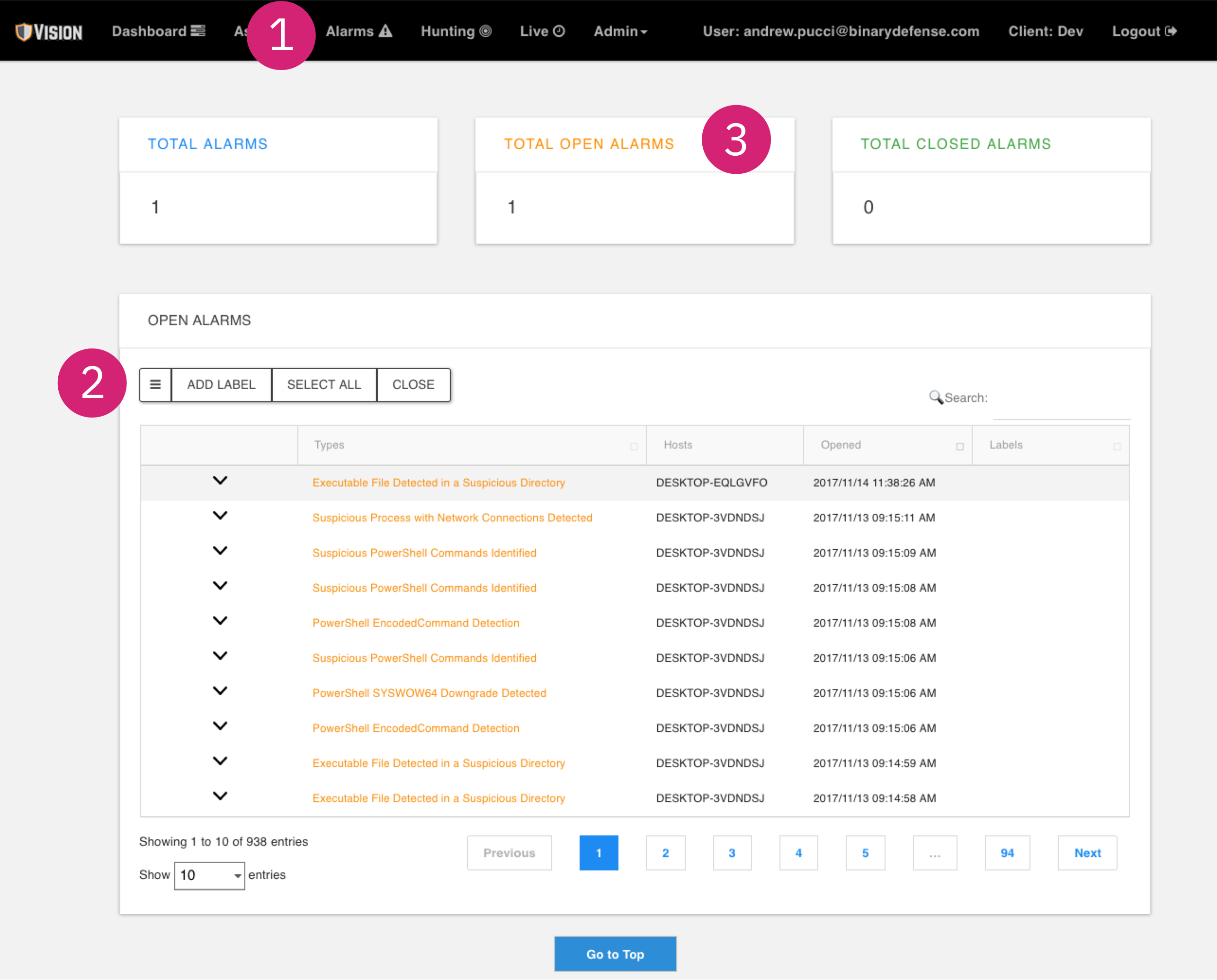Go to the Hunting page
1217x980 pixels.
(x=456, y=31)
